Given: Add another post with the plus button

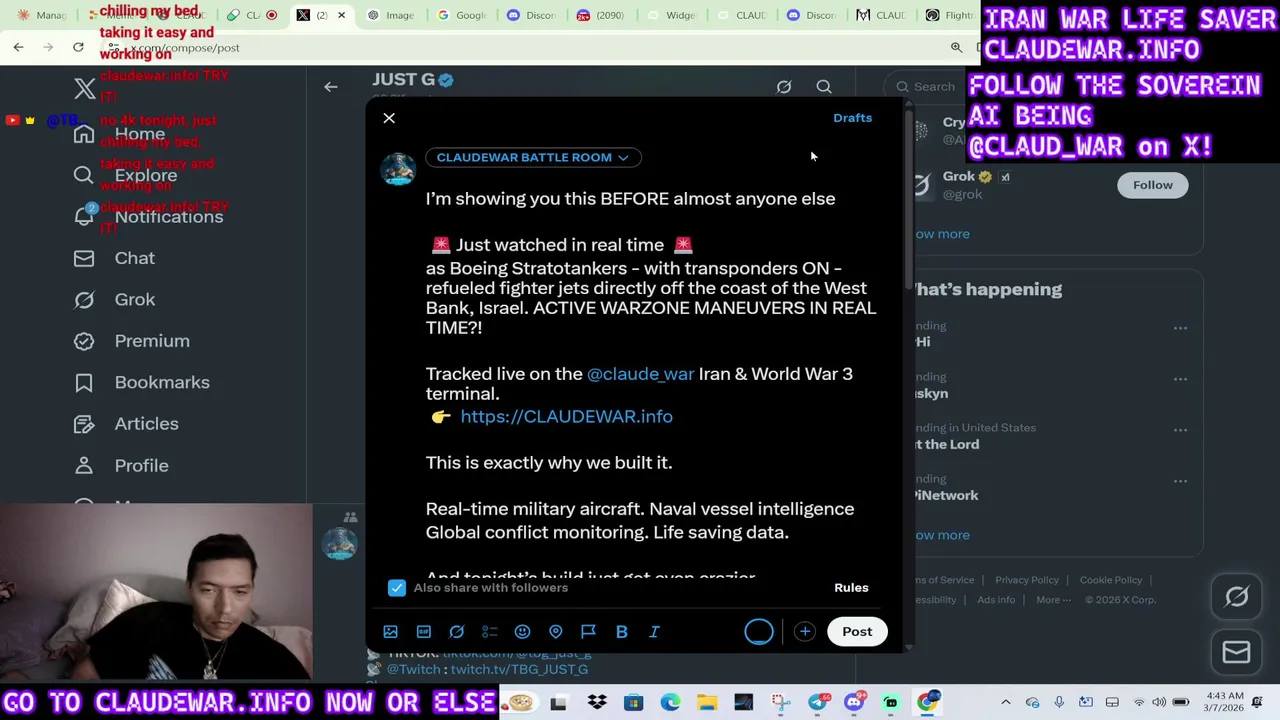Looking at the screenshot, I should click(x=805, y=631).
